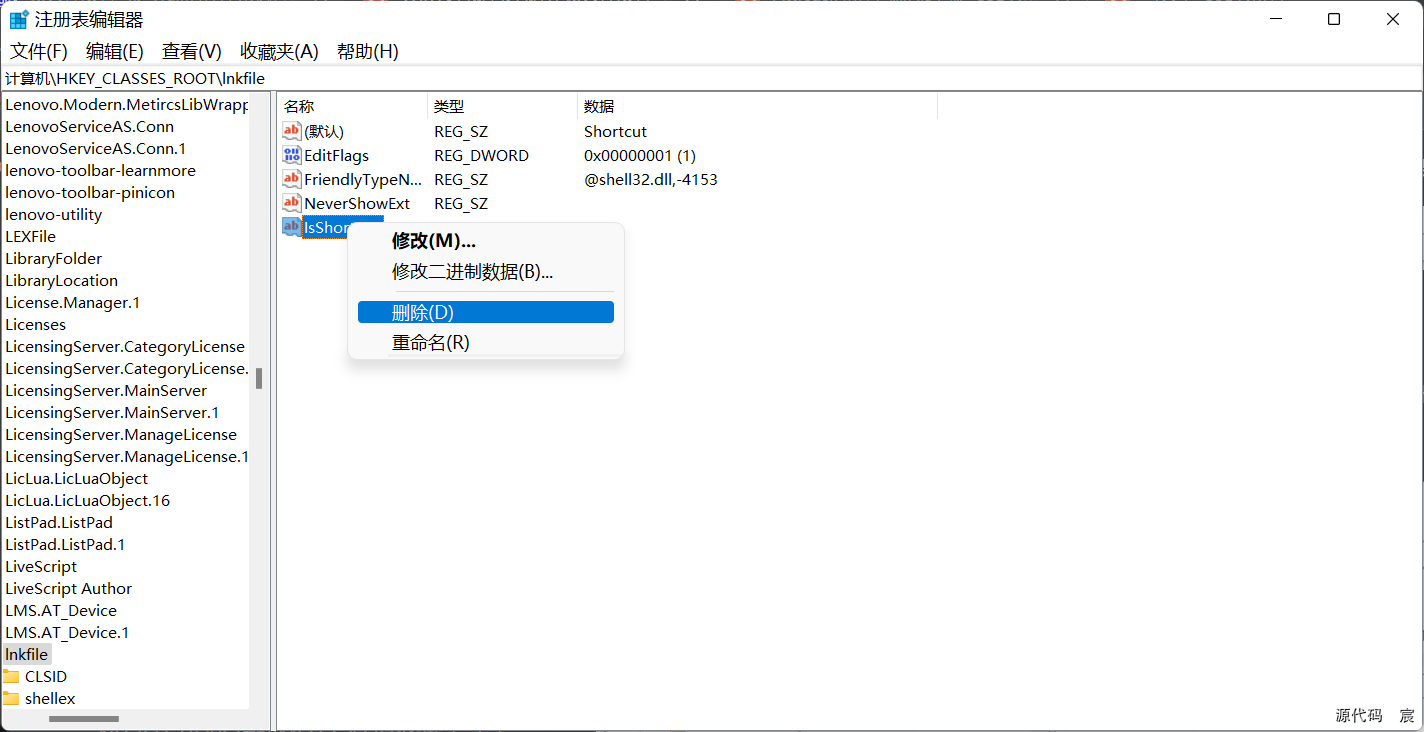Click the EditFlags DWORD value icon
Image resolution: width=1424 pixels, height=732 pixels.
pos(291,155)
